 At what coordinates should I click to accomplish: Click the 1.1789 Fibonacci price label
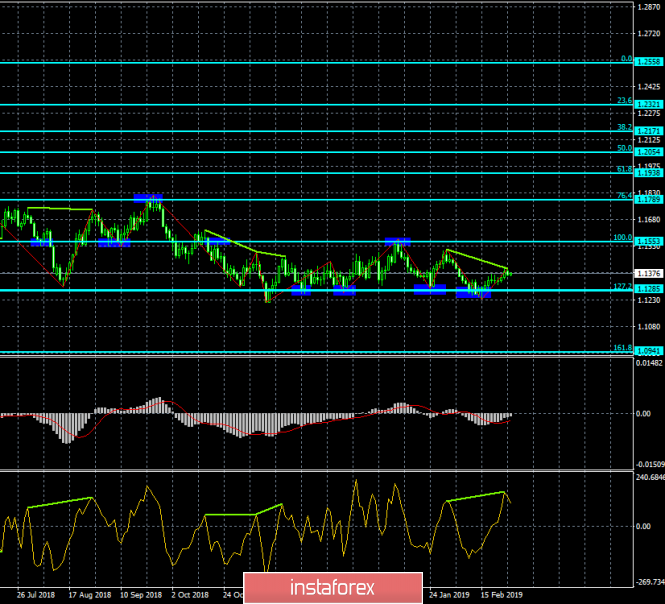point(648,199)
